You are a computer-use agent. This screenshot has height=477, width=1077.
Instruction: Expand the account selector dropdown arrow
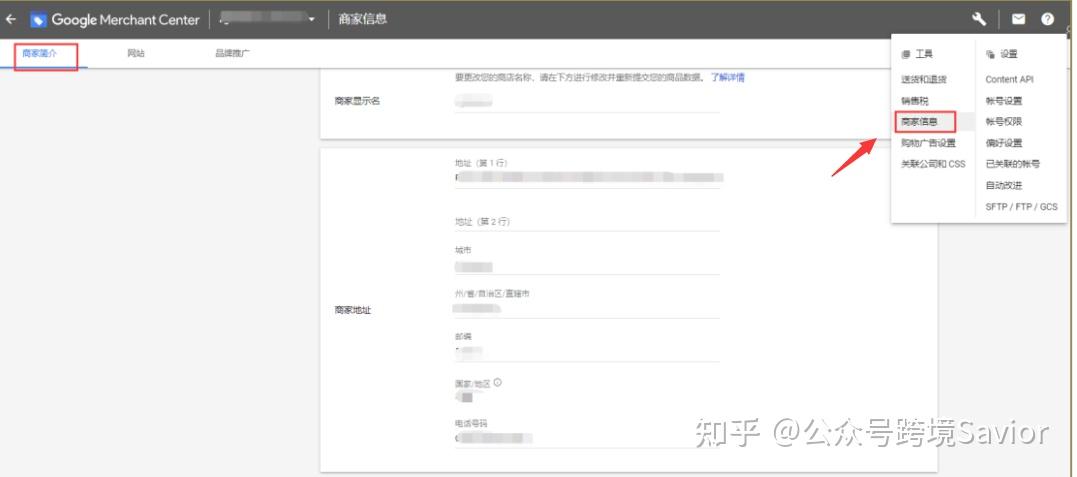[x=312, y=19]
